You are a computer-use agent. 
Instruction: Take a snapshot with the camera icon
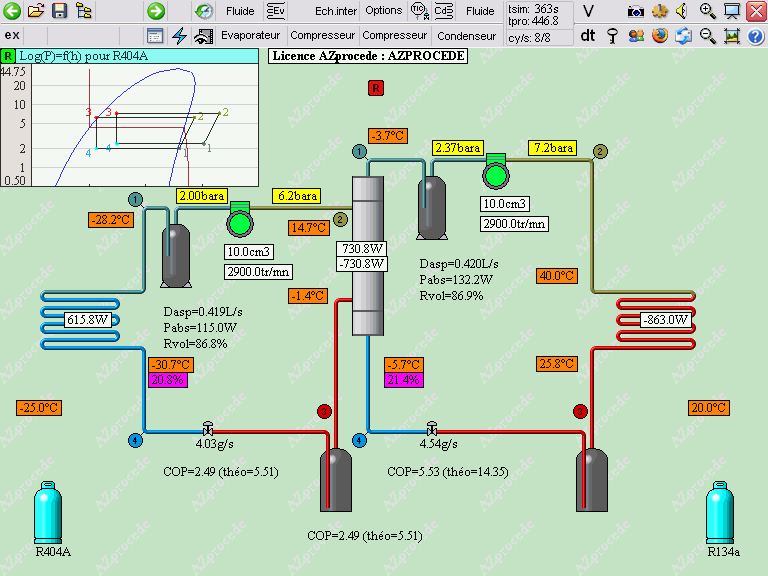635,11
